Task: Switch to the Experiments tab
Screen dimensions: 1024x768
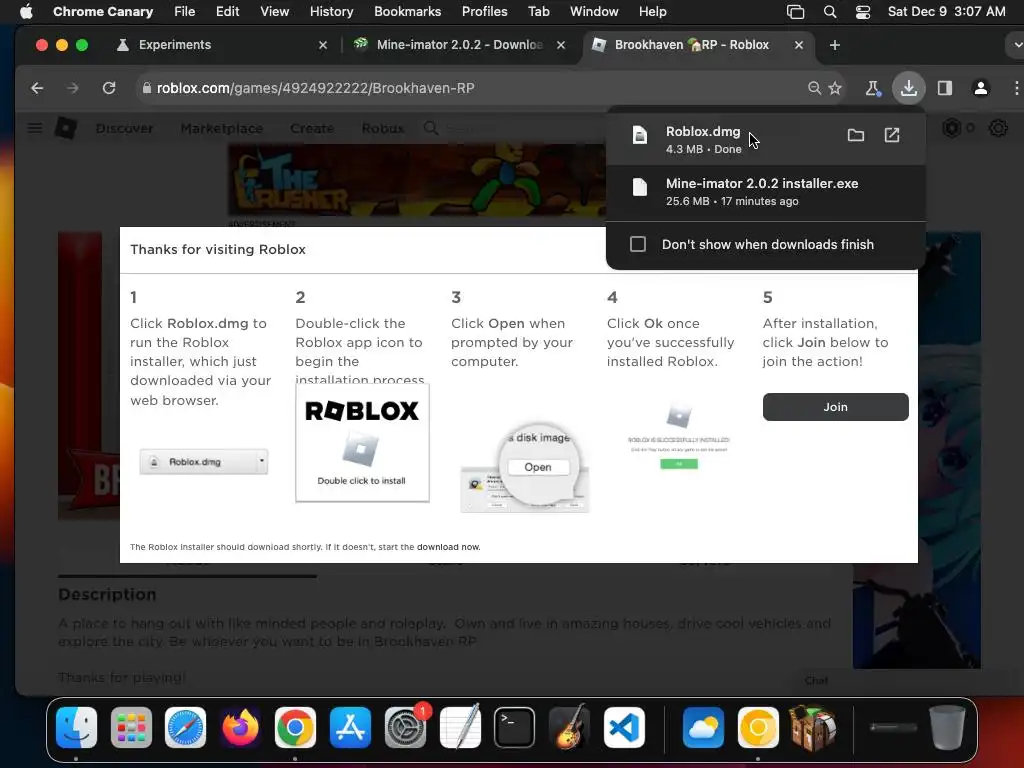Action: point(222,45)
